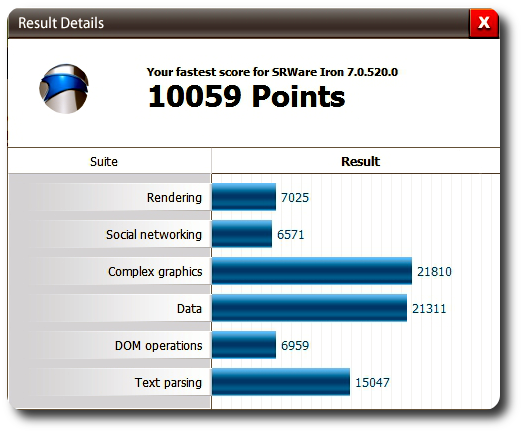523x433 pixels.
Task: Click the Rendering result bar
Action: click(244, 197)
